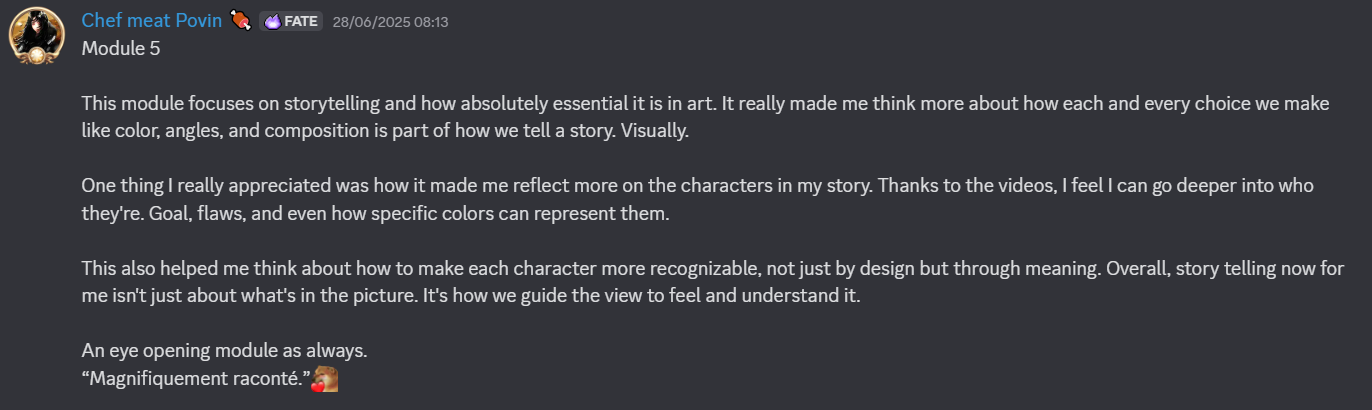Click the FATE server tag label
The height and width of the screenshot is (410, 1372).
coord(301,21)
